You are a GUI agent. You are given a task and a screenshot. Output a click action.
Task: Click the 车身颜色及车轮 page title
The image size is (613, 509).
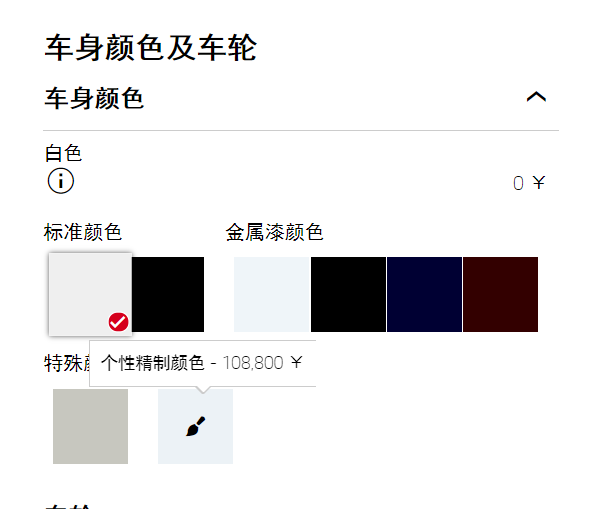(x=151, y=48)
